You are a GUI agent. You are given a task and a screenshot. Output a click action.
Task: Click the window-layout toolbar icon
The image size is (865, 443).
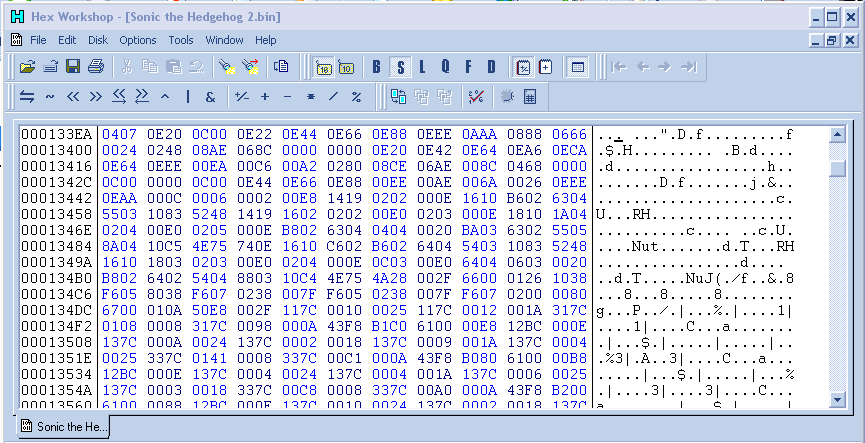[578, 68]
